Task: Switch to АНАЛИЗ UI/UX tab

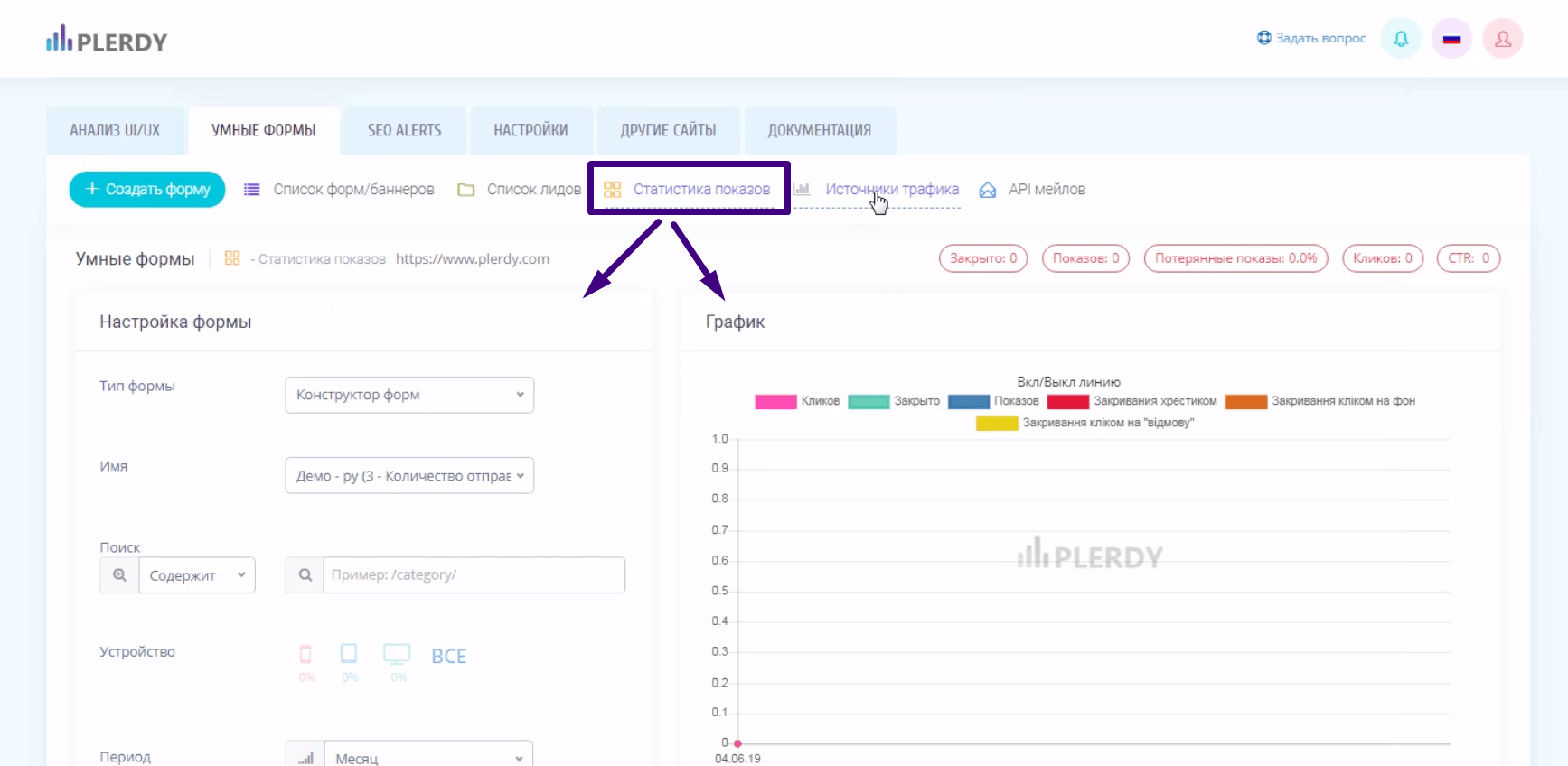Action: (x=115, y=130)
